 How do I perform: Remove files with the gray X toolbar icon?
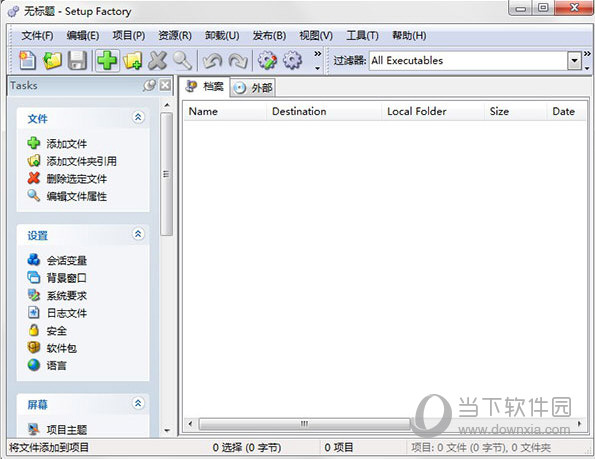pos(157,61)
